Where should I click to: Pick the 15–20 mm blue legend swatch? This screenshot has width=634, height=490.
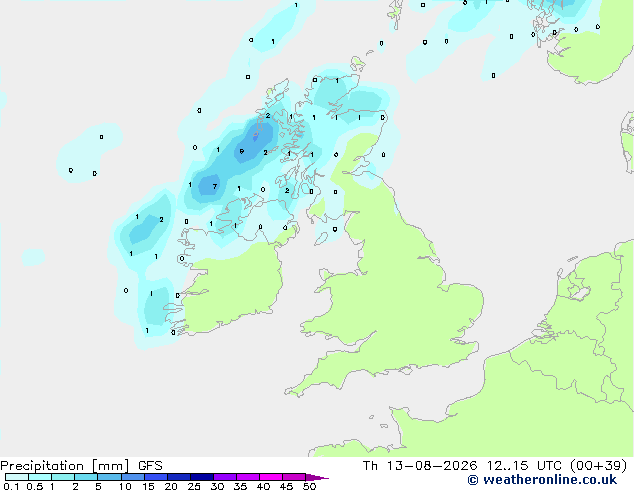pos(155,477)
